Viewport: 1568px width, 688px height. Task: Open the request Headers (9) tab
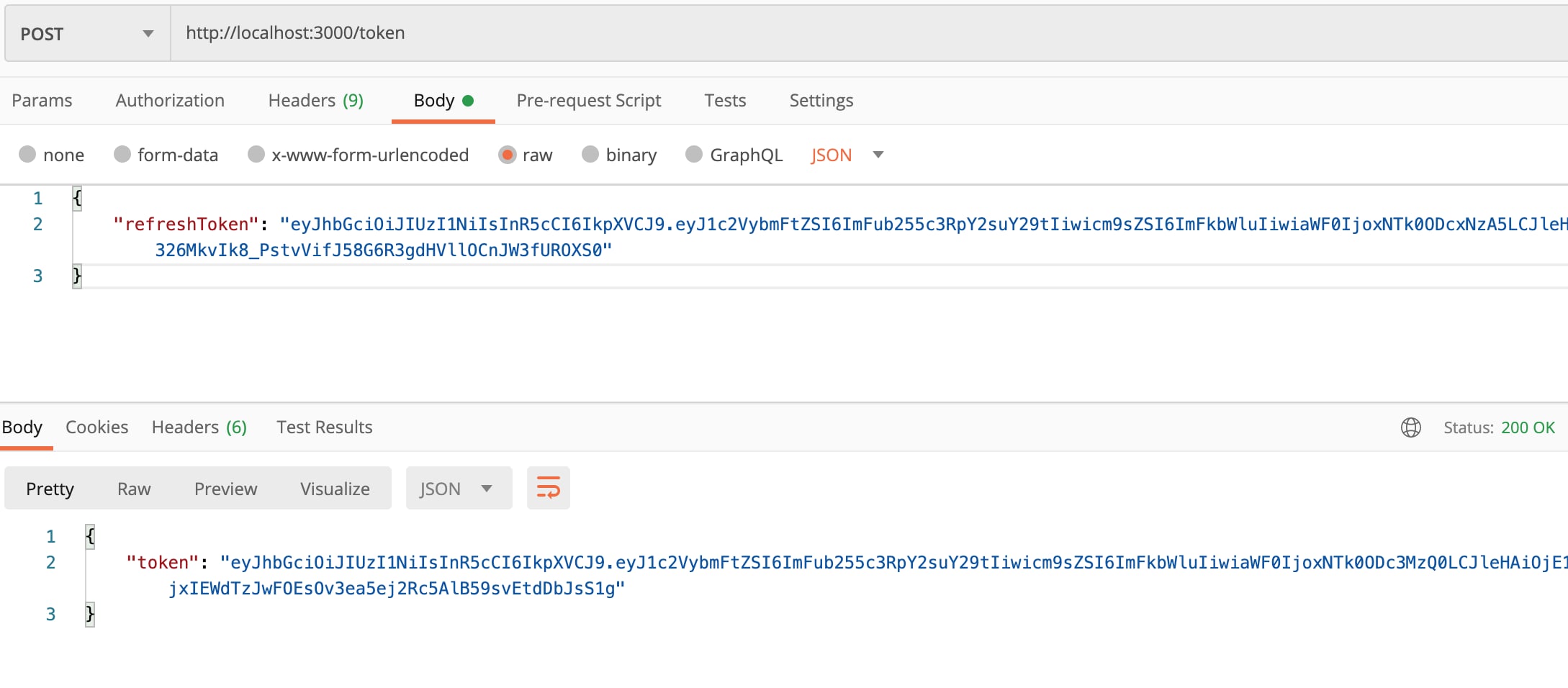315,101
